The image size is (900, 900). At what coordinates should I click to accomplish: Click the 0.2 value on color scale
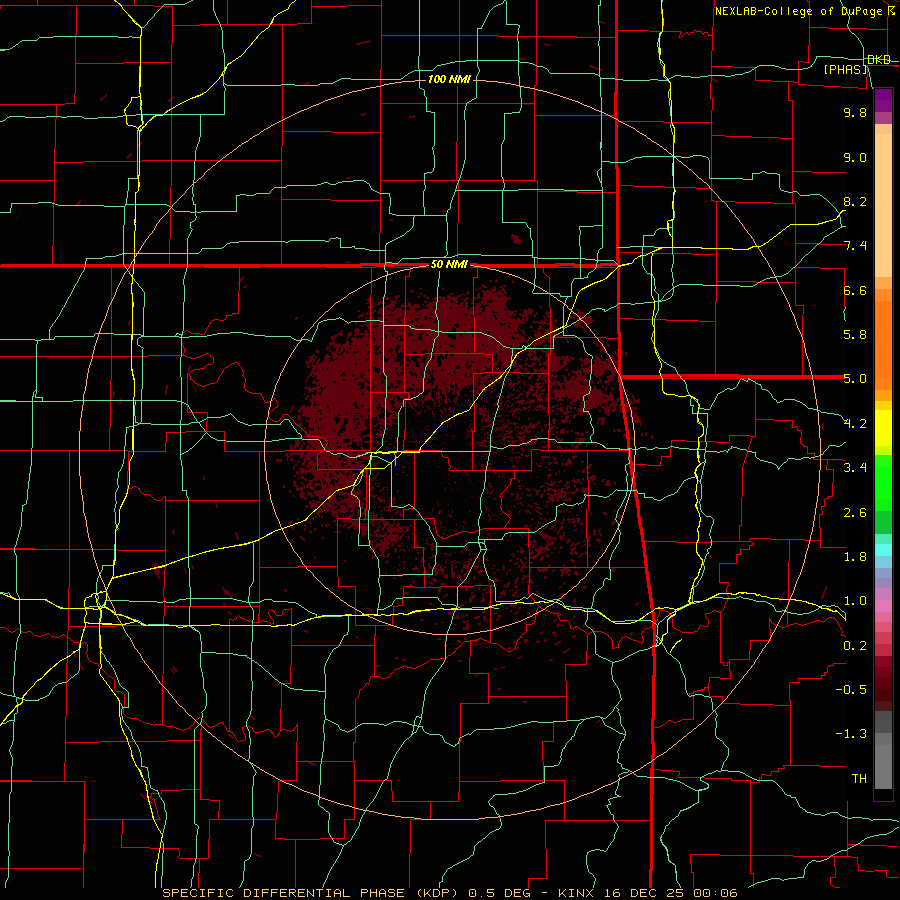pyautogui.click(x=855, y=646)
